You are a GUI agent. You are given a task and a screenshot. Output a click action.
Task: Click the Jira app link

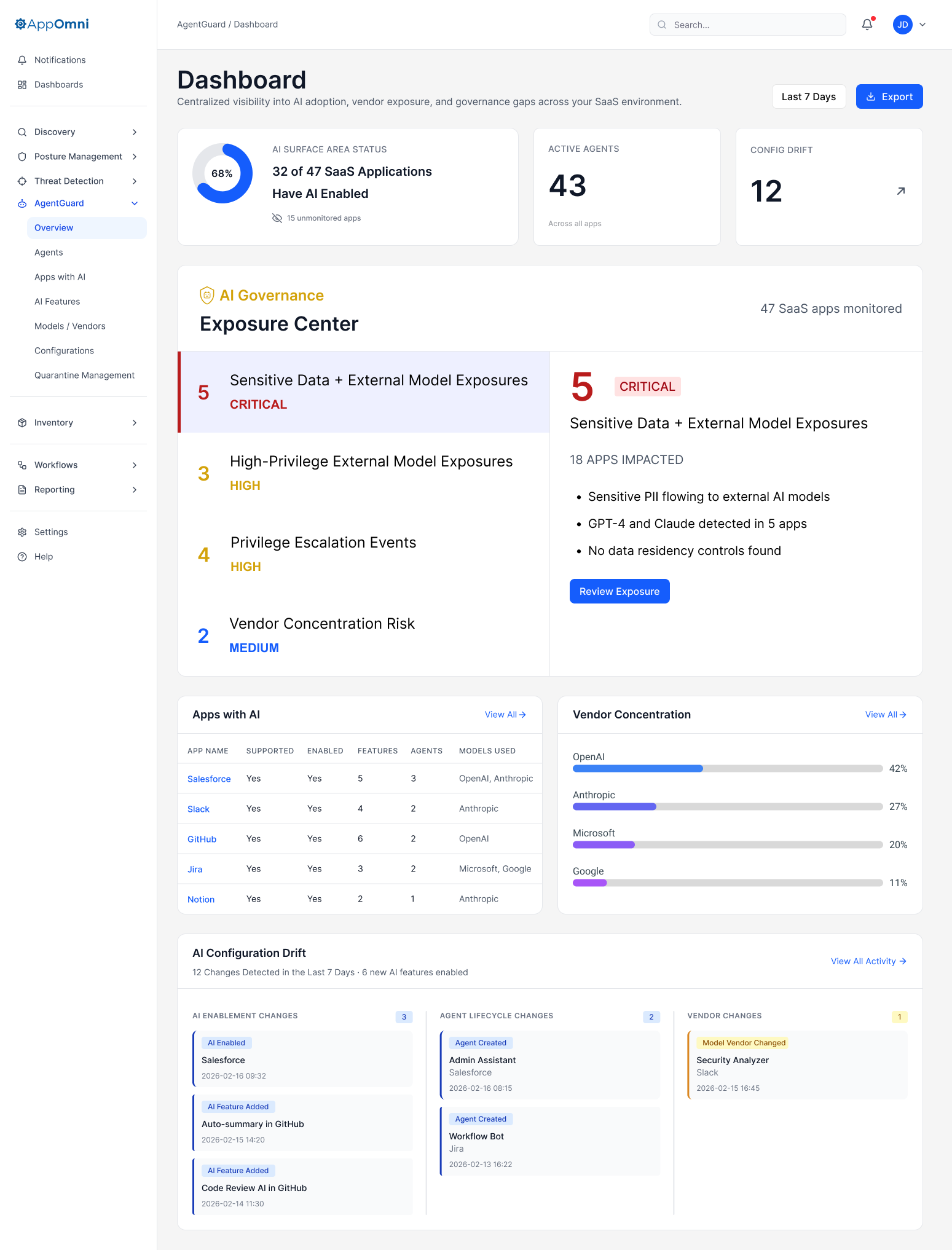pyautogui.click(x=195, y=869)
